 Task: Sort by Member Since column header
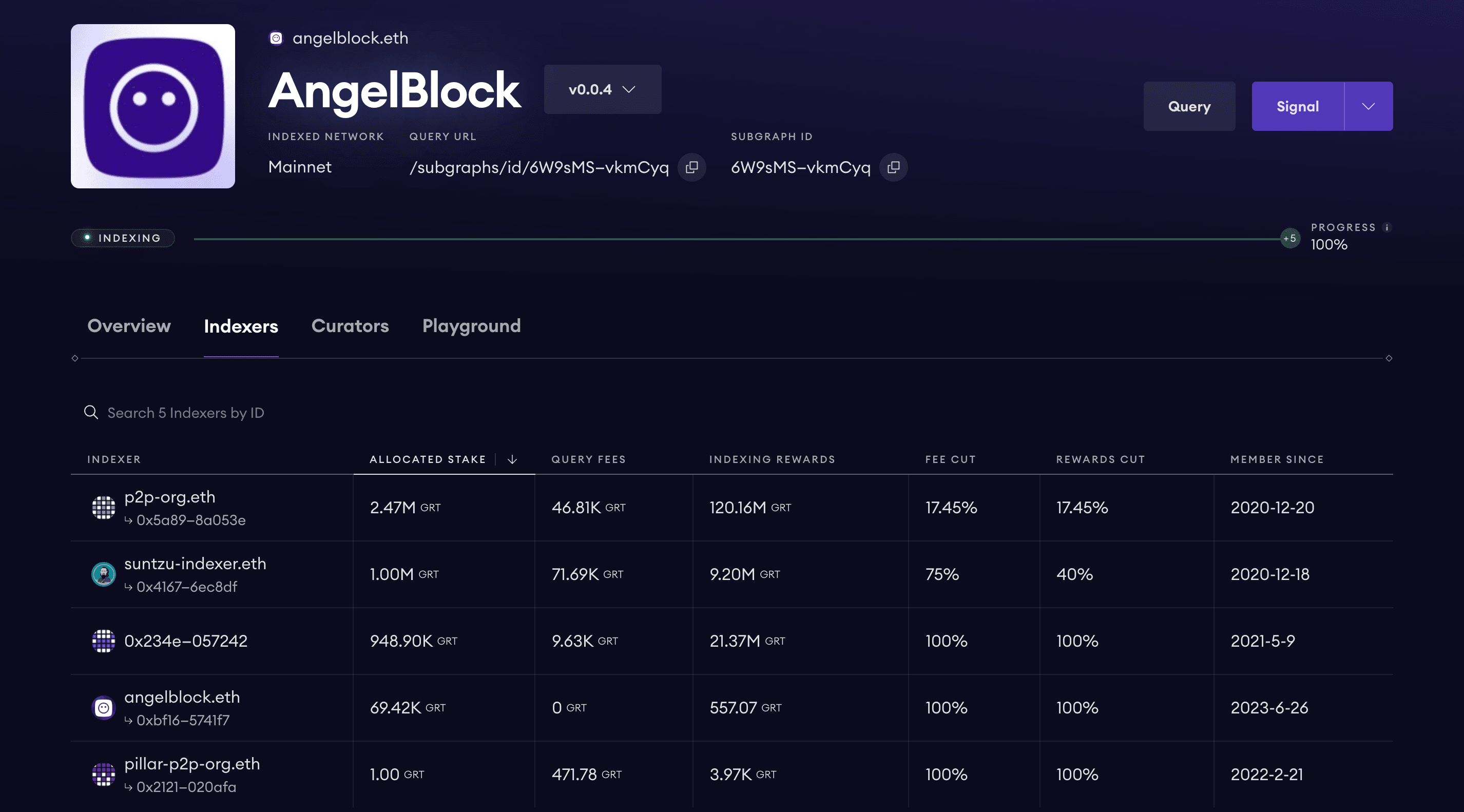click(x=1277, y=459)
